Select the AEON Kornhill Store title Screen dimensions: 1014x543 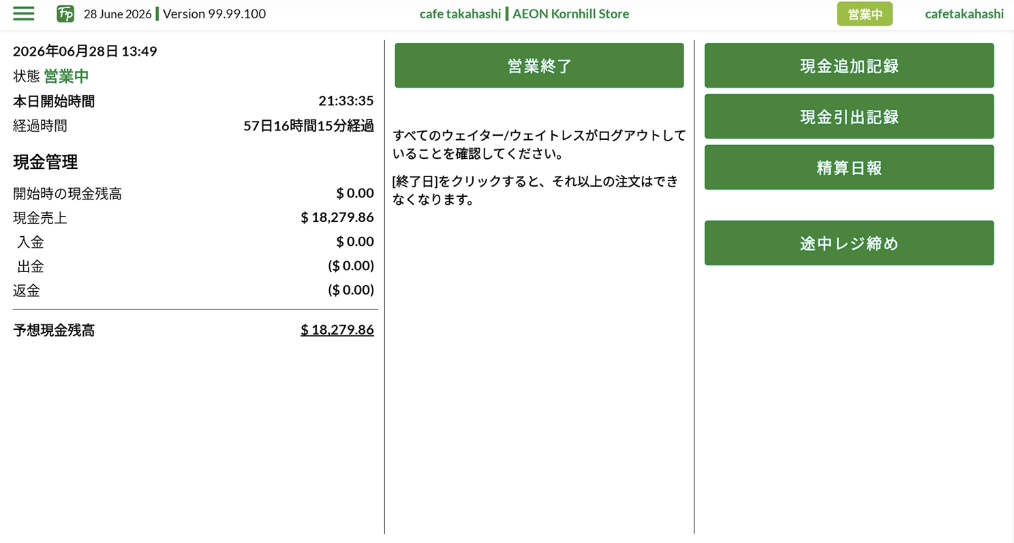point(570,14)
